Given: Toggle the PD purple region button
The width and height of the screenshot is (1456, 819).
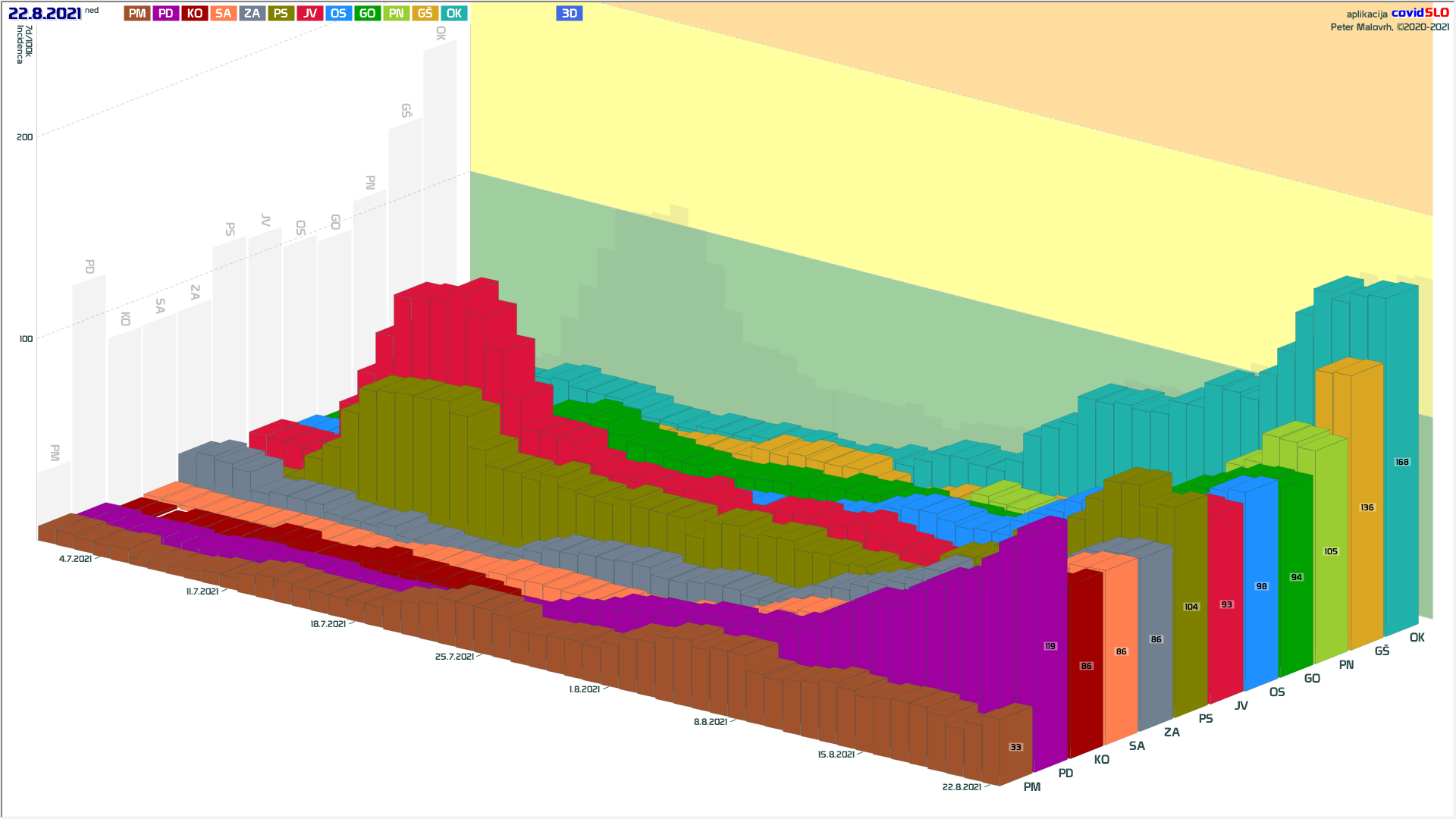Looking at the screenshot, I should 166,14.
